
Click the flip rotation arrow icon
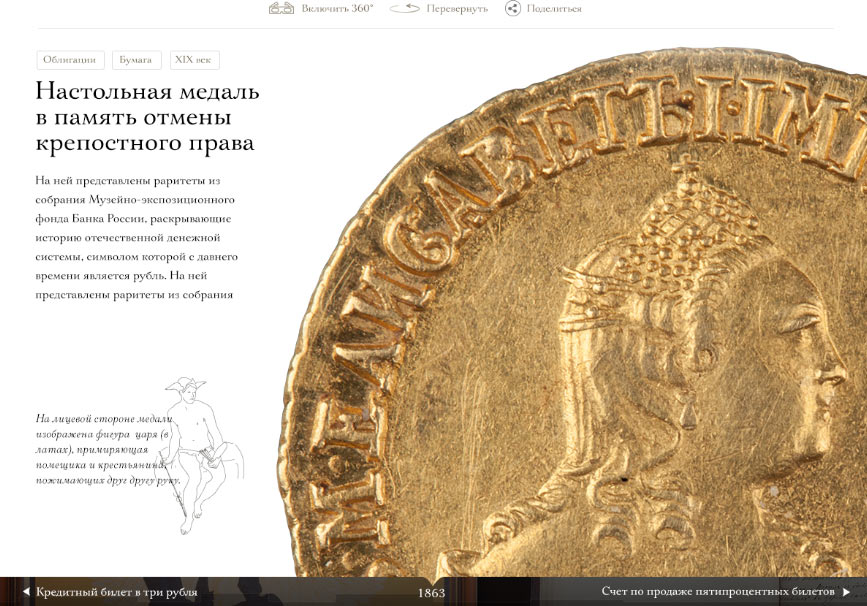pos(404,9)
